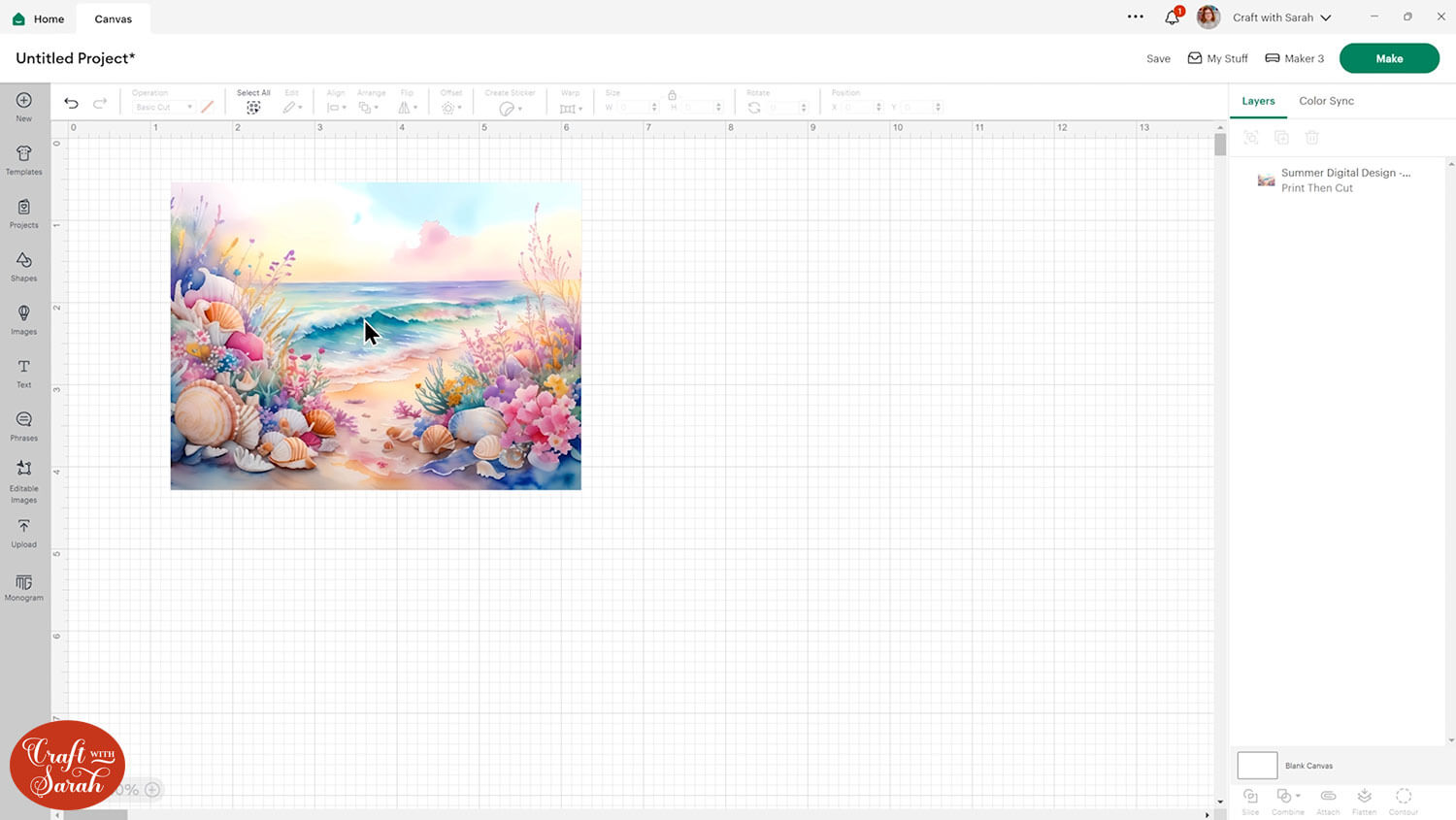
Task: Click the three-dot more options menu
Action: [1135, 17]
